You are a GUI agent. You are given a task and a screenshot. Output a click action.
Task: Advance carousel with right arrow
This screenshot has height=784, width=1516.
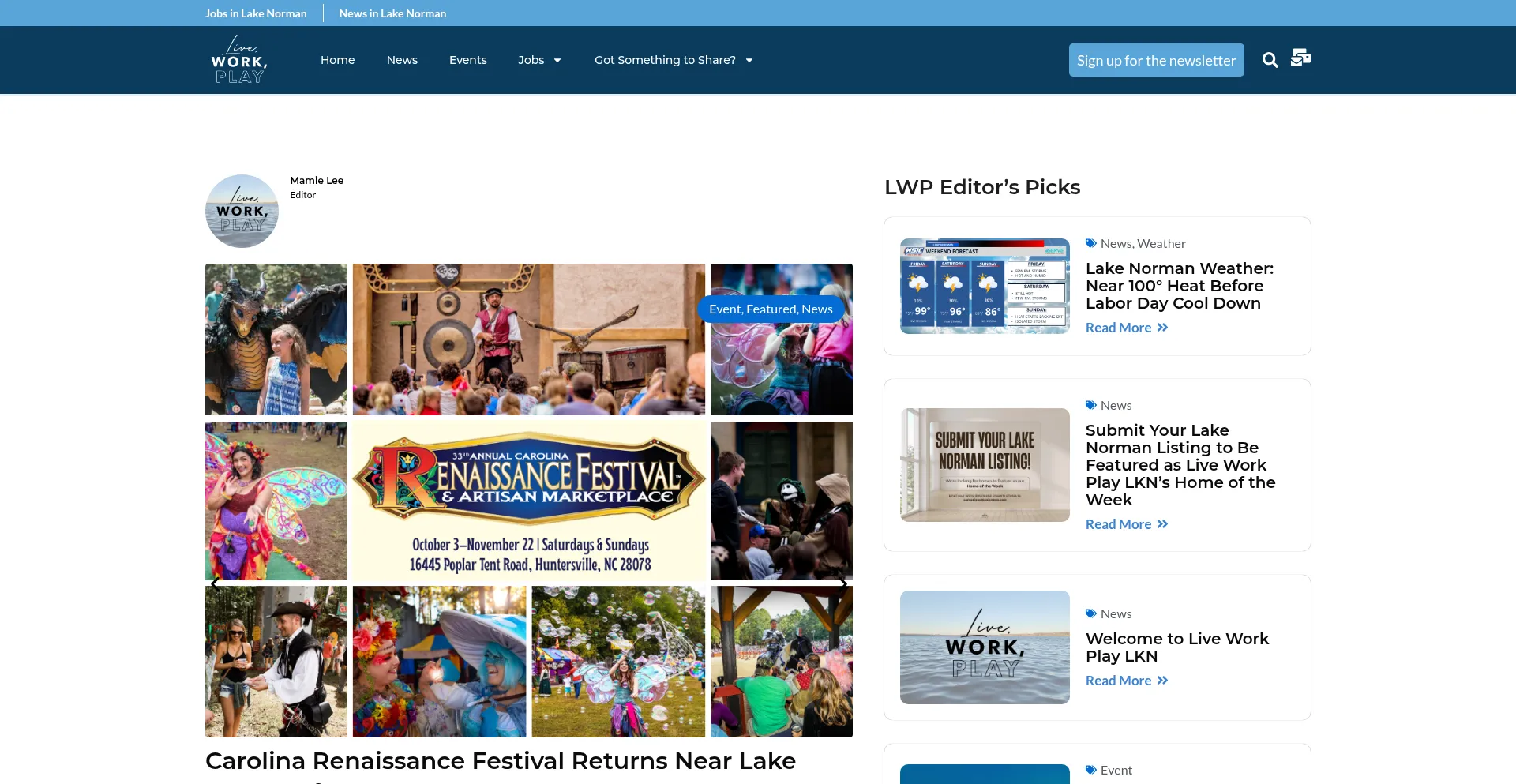(843, 584)
